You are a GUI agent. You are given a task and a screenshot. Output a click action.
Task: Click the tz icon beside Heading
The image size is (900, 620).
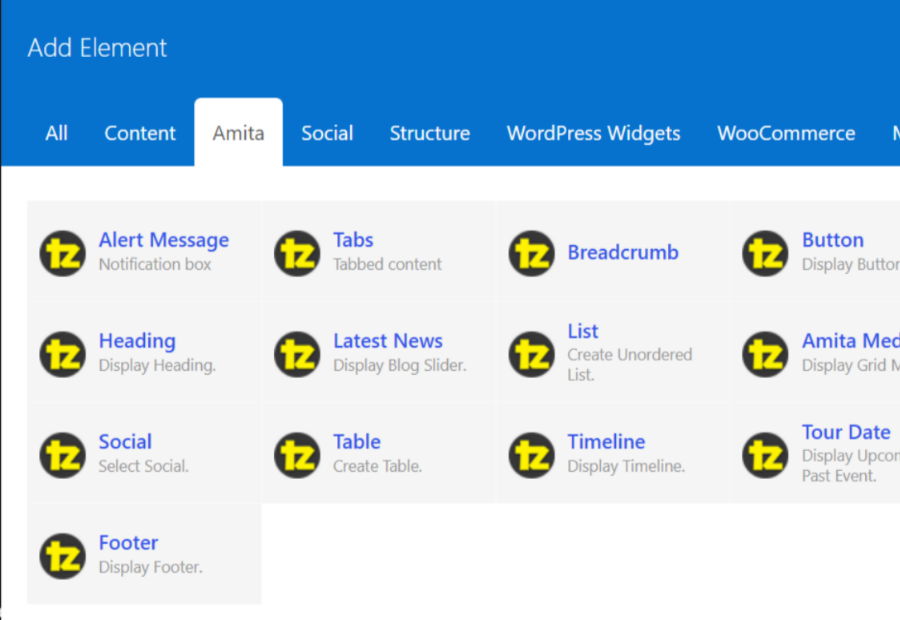(63, 354)
